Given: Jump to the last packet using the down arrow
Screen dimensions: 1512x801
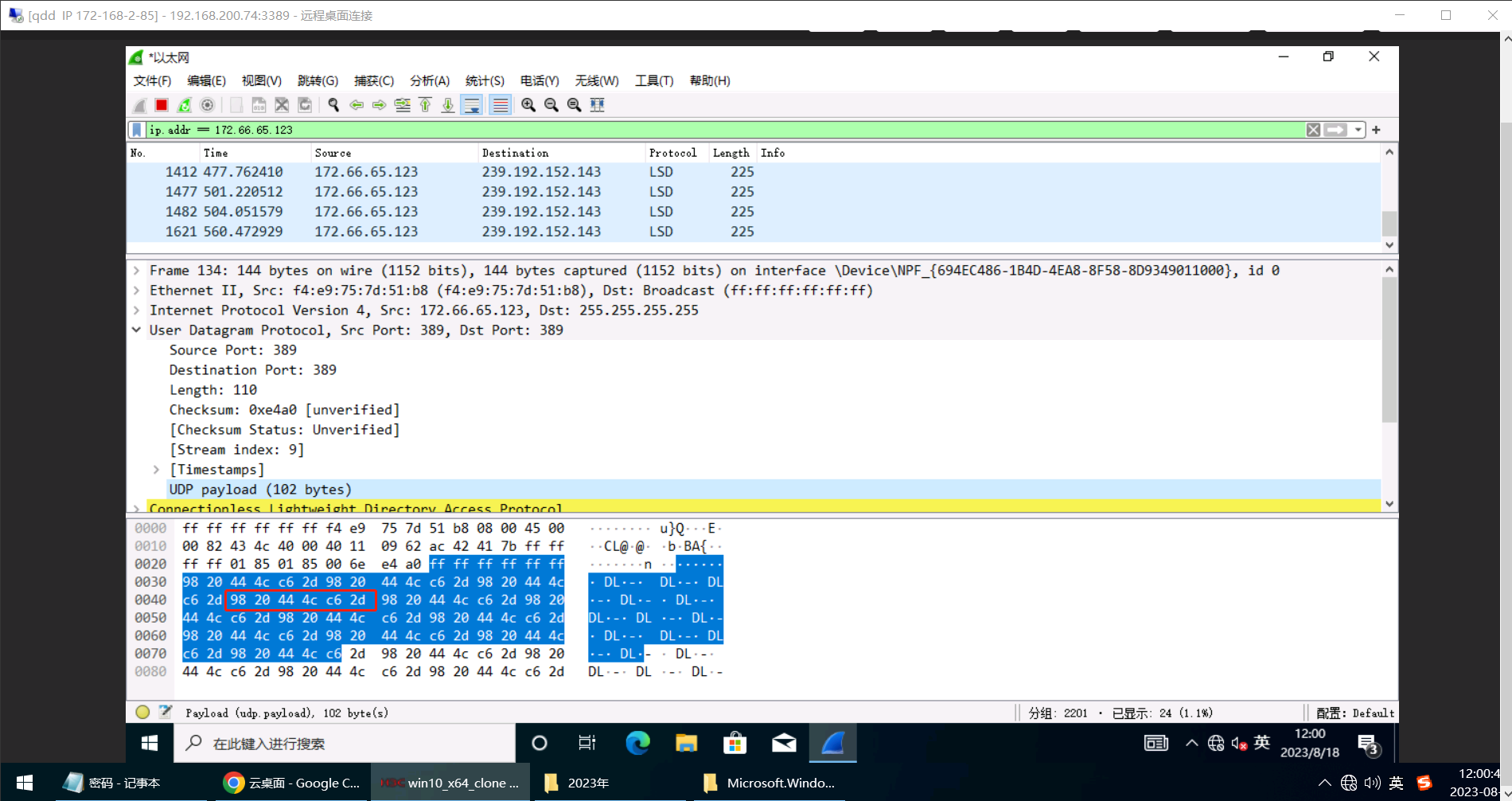Looking at the screenshot, I should point(448,105).
